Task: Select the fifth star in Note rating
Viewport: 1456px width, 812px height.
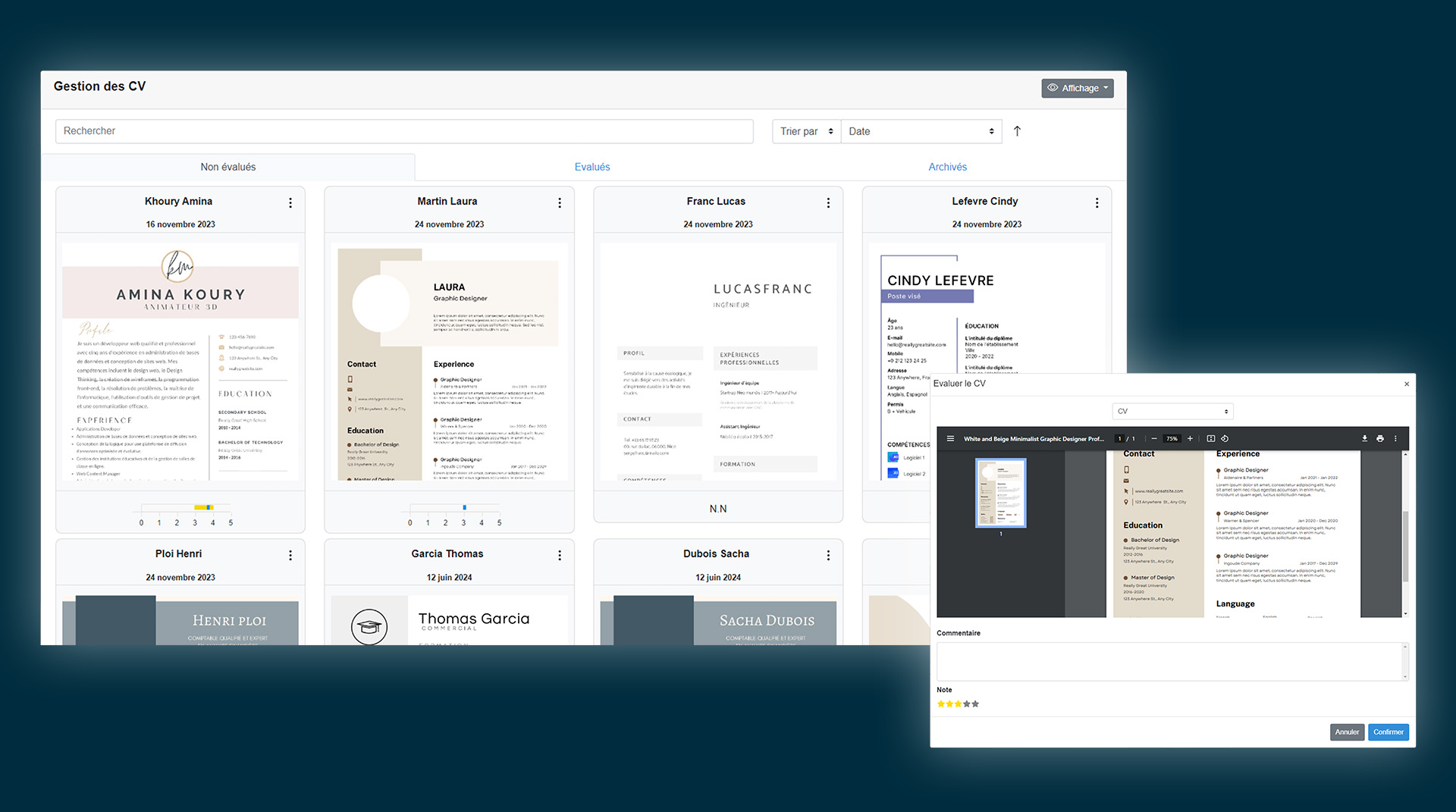Action: coord(976,704)
